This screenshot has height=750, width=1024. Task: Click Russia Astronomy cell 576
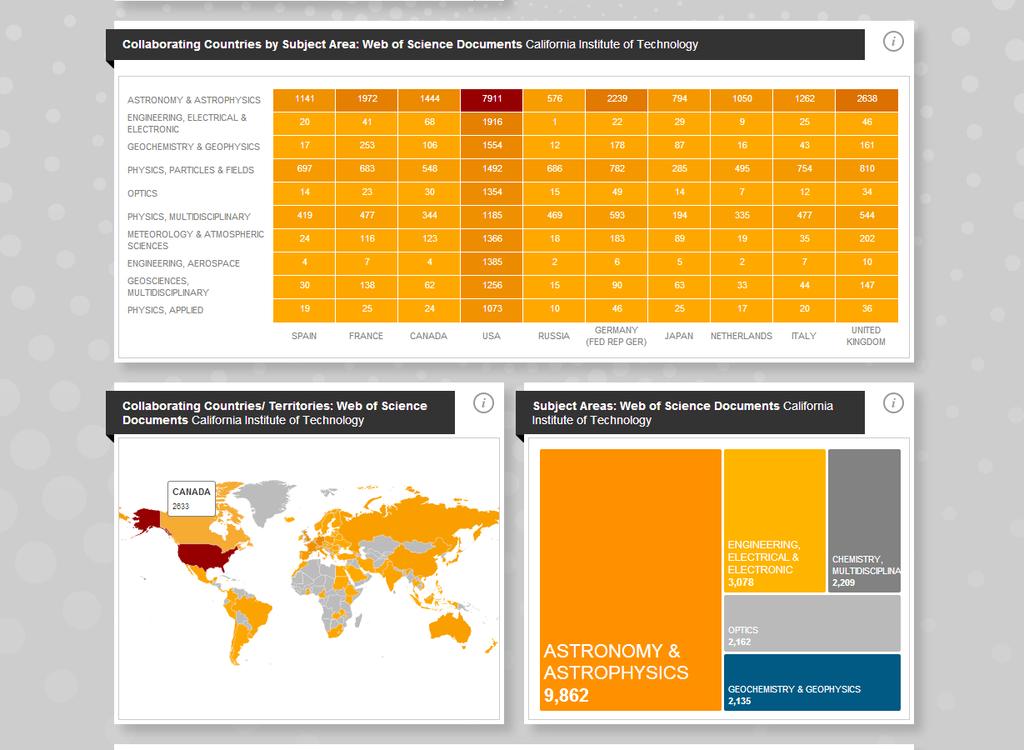(554, 100)
